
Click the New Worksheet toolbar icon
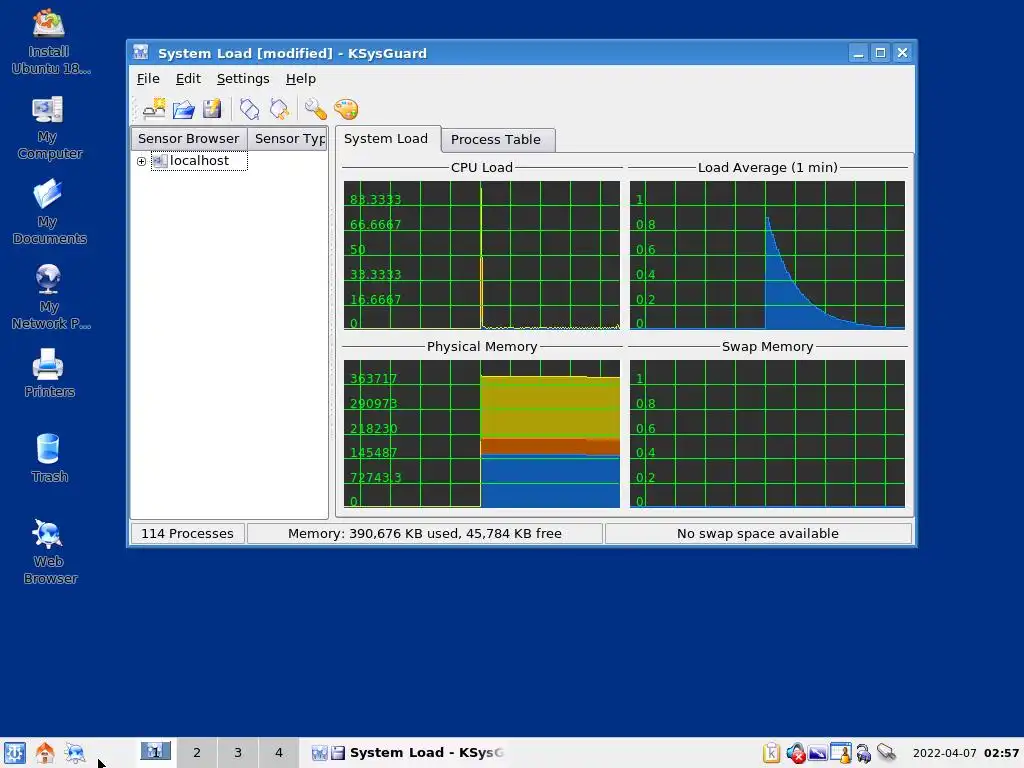[x=154, y=109]
